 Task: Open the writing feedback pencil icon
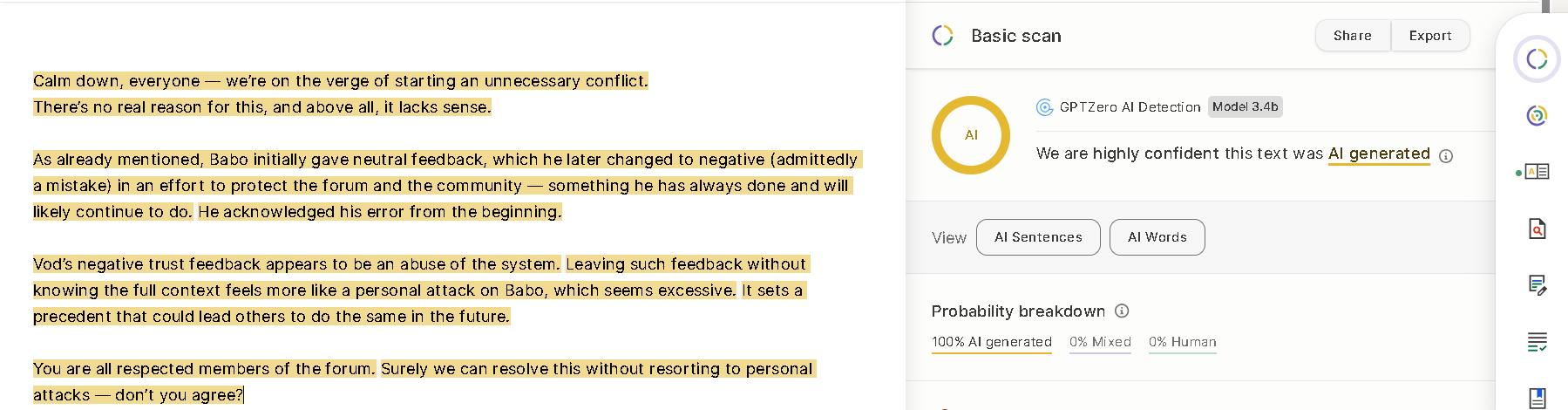1537,285
